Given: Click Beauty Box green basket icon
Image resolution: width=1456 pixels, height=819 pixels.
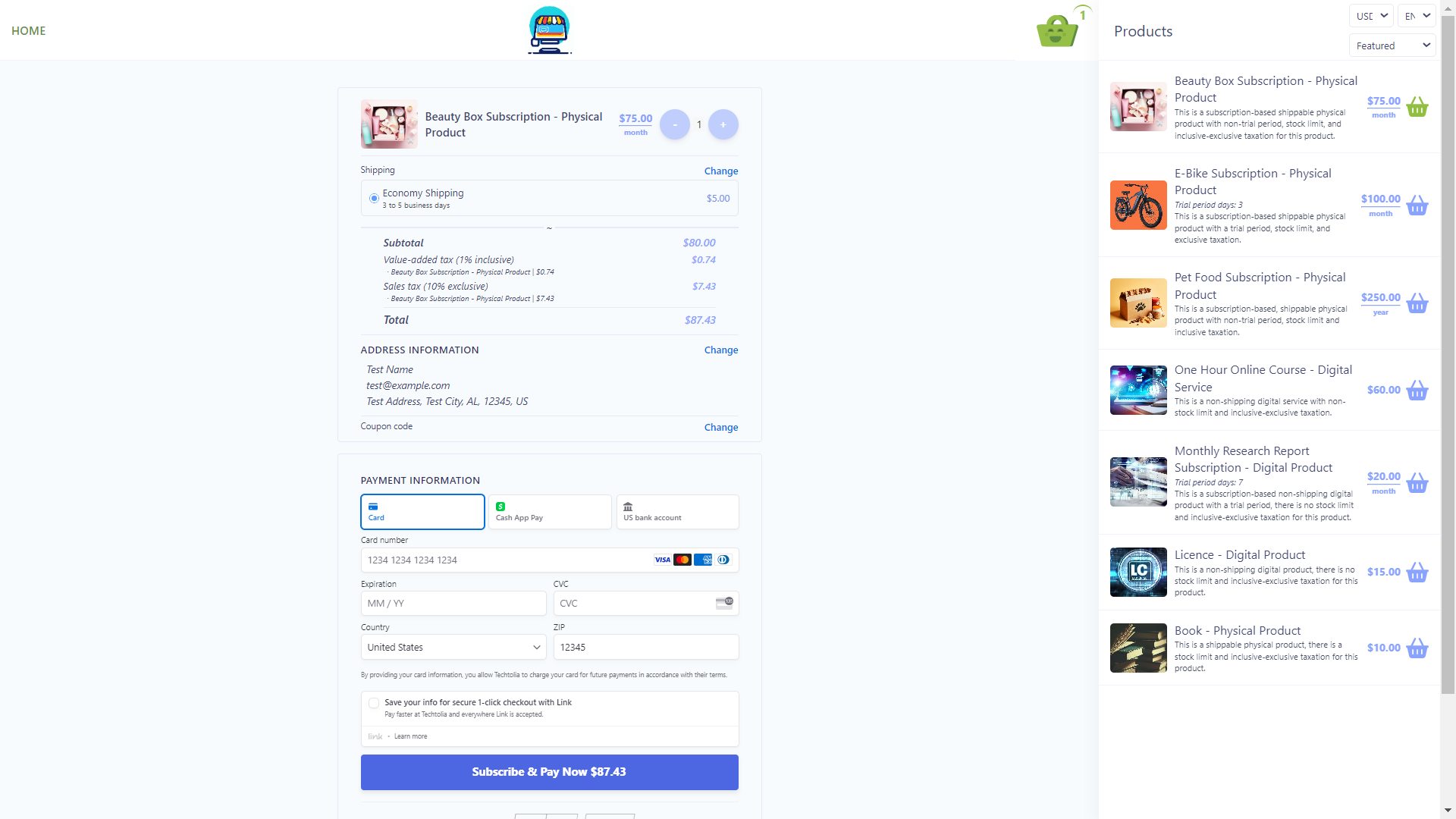Looking at the screenshot, I should point(1417,107).
